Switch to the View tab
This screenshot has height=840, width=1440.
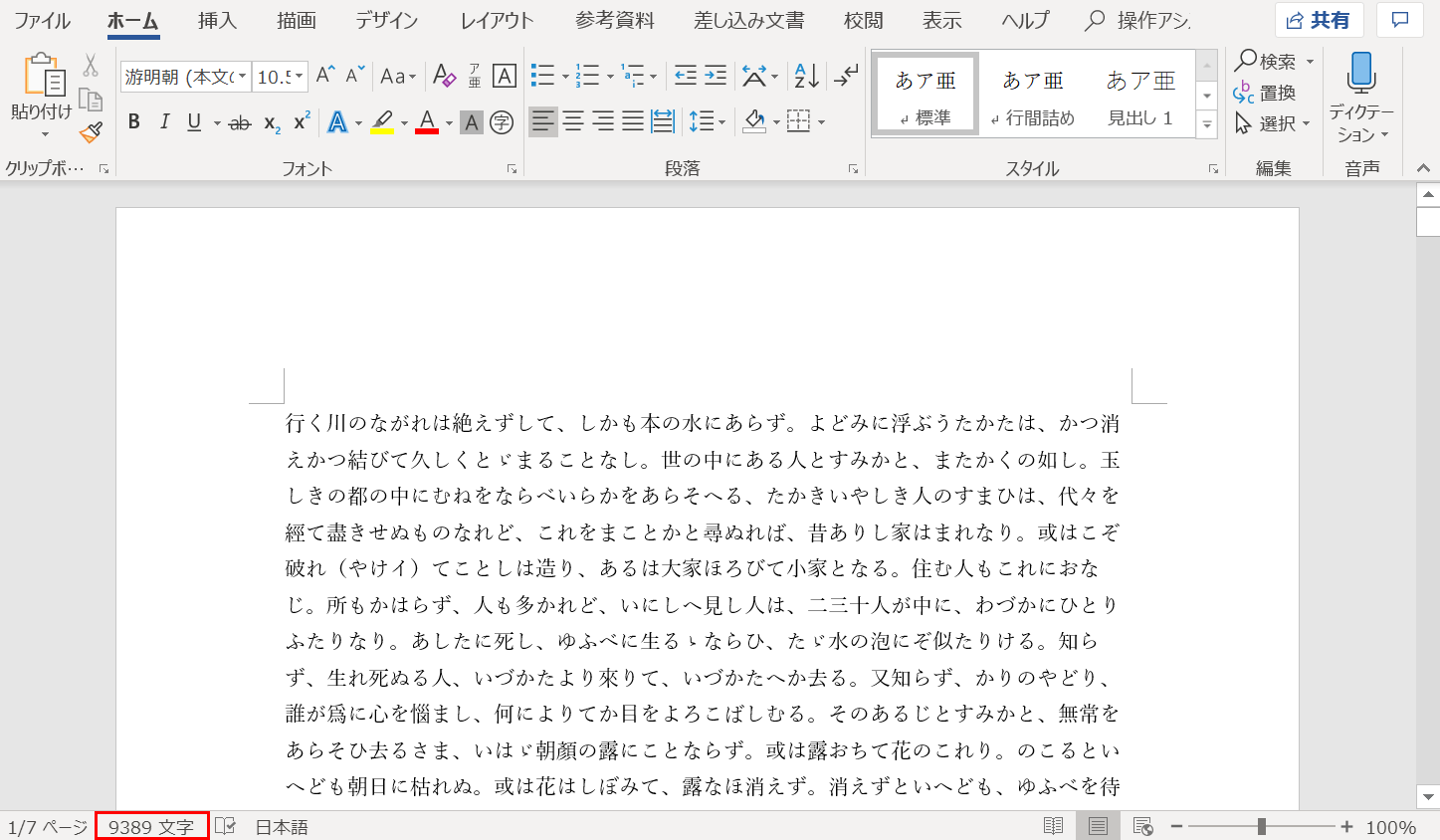941,20
